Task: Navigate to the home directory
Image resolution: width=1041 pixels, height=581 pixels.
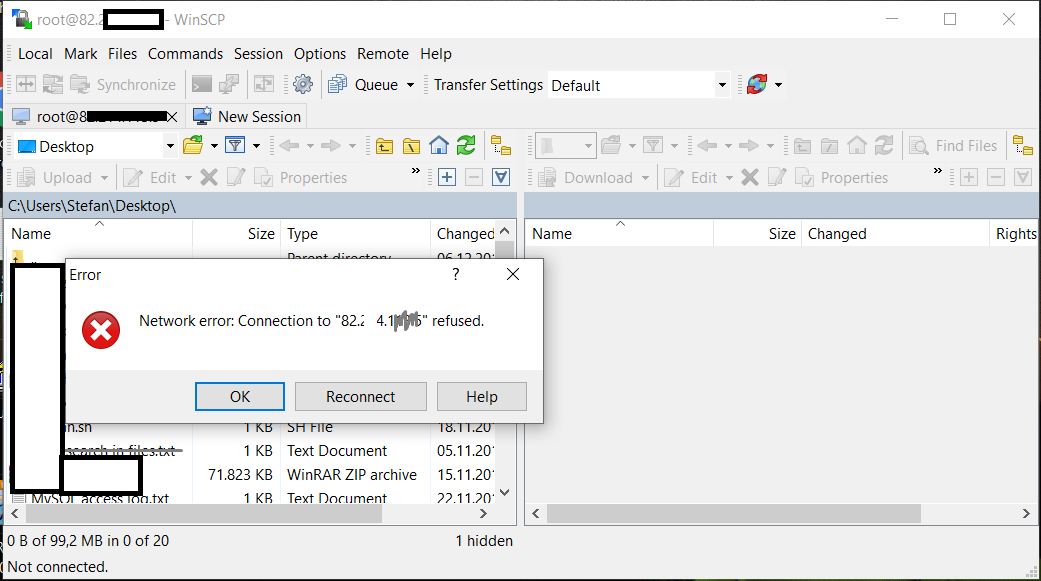Action: click(x=438, y=145)
